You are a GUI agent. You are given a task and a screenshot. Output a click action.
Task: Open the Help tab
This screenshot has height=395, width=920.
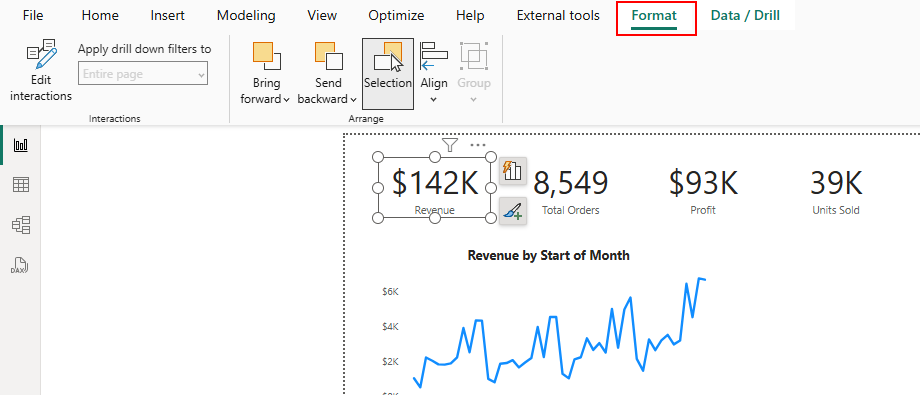pyautogui.click(x=470, y=16)
